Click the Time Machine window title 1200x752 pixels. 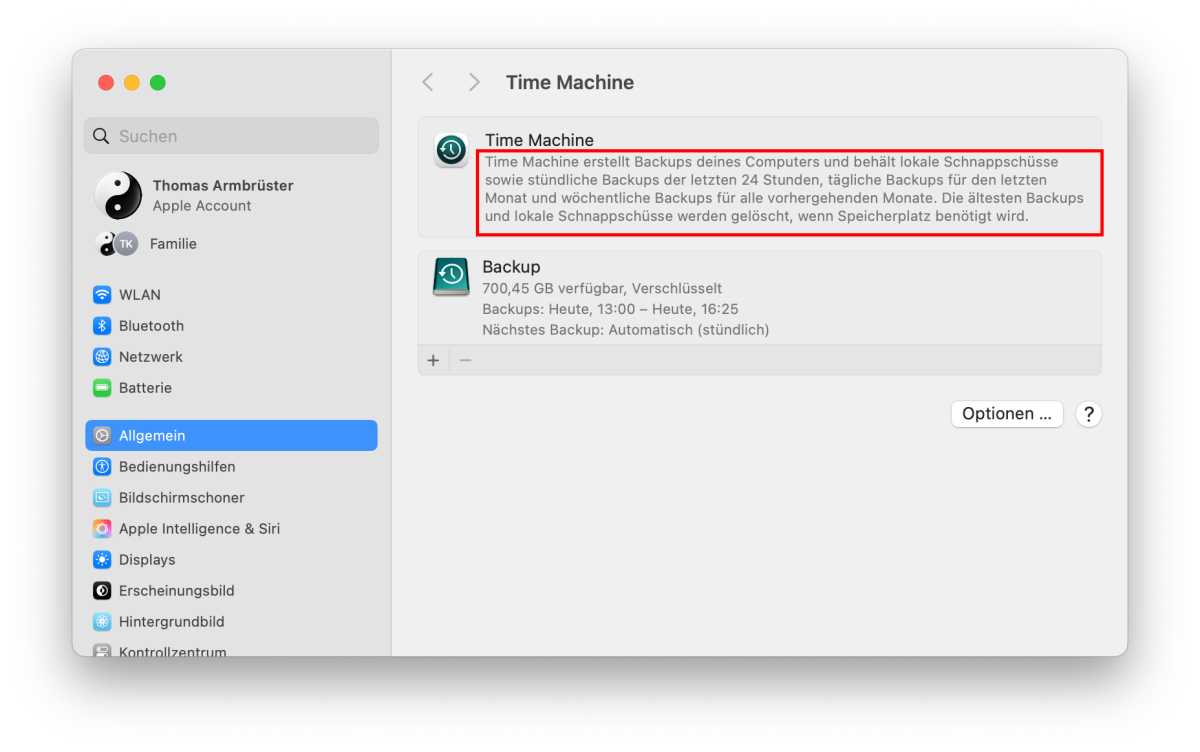click(570, 82)
